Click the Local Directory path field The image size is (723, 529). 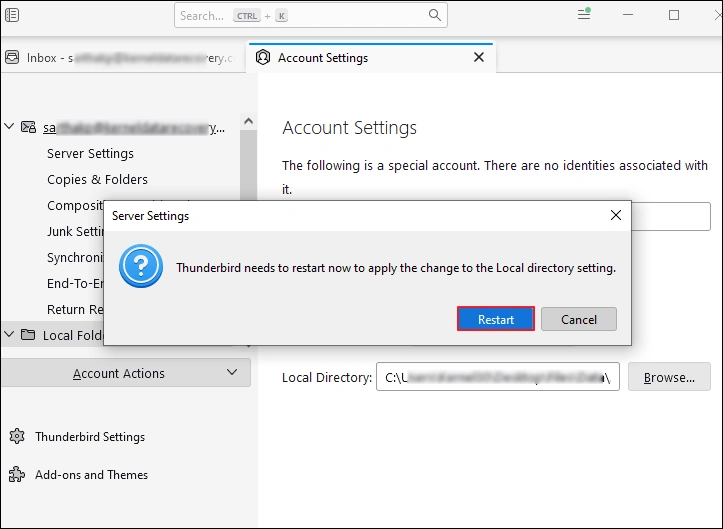[498, 377]
